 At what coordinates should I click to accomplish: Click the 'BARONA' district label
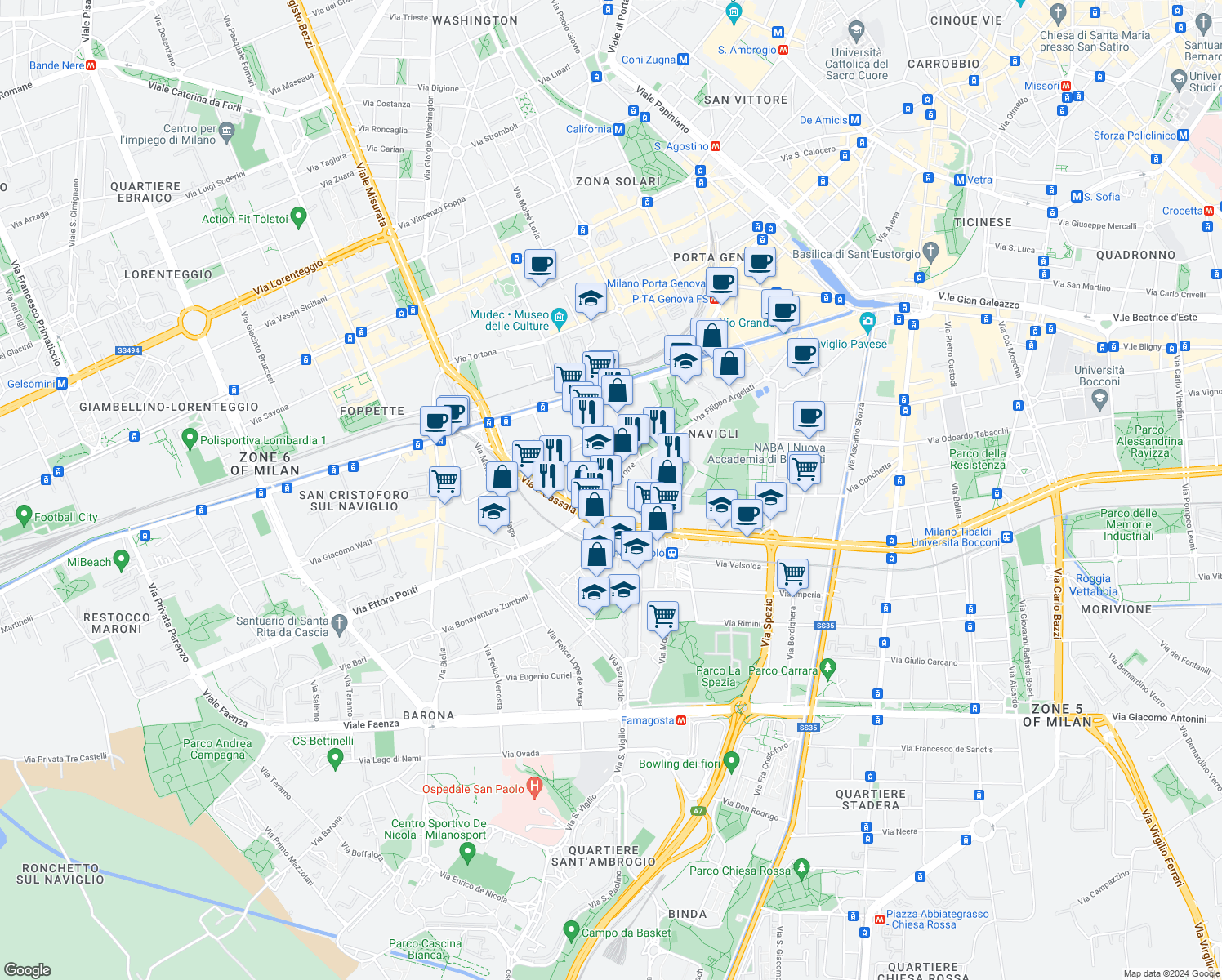[428, 715]
